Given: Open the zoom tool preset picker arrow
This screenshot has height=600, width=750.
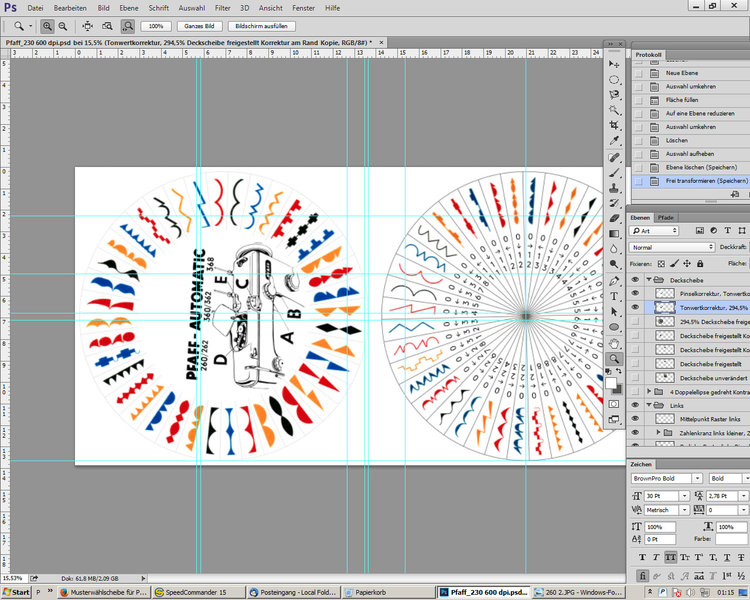Looking at the screenshot, I should [31, 26].
